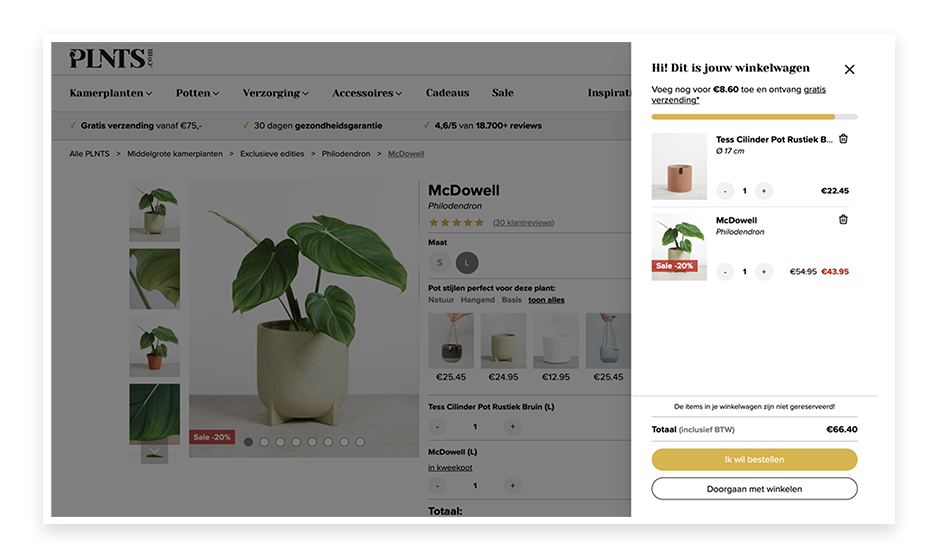Open the Verzorging dropdown menu

pos(275,93)
